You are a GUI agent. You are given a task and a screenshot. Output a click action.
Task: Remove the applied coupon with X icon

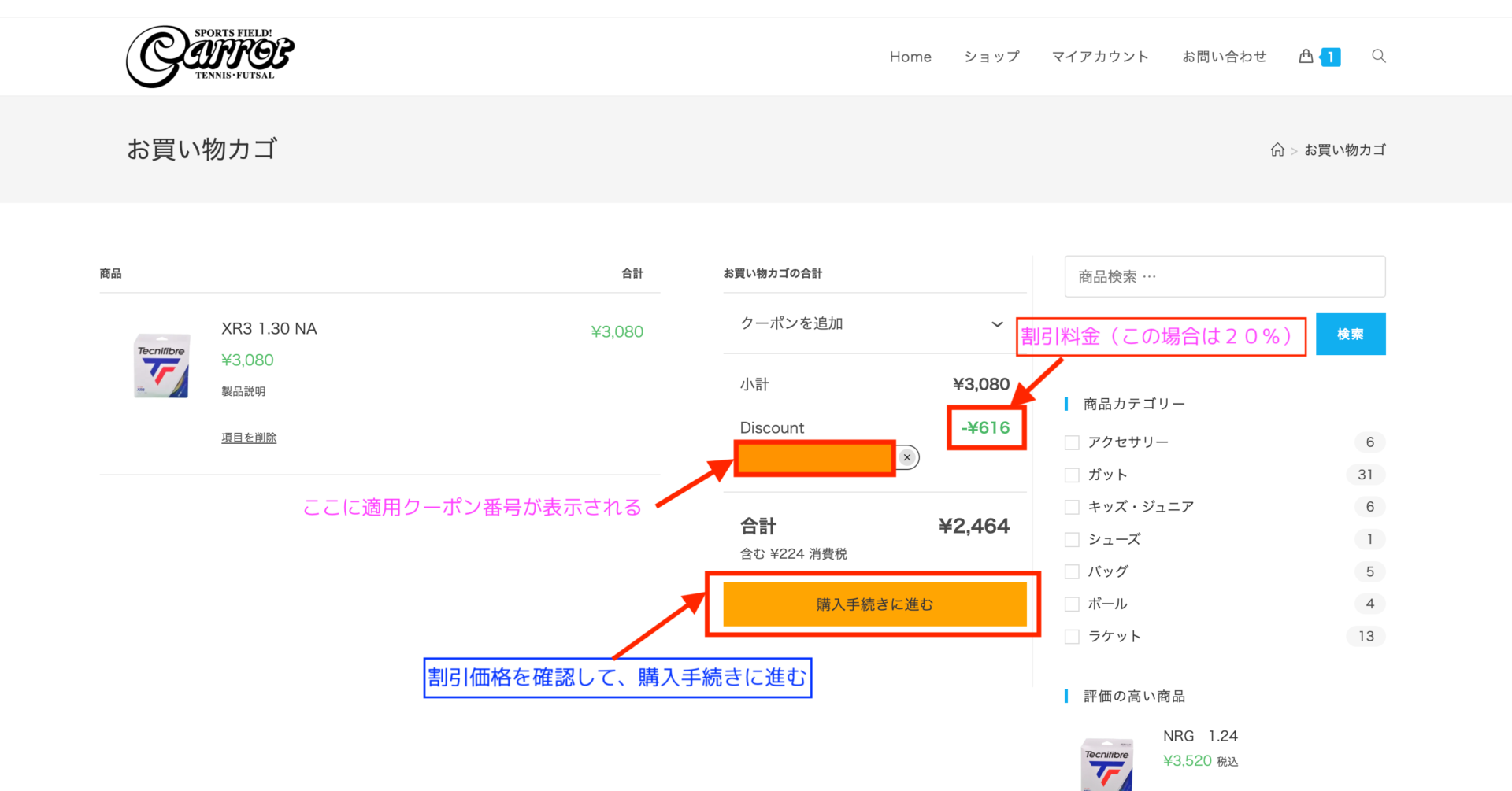(x=907, y=457)
